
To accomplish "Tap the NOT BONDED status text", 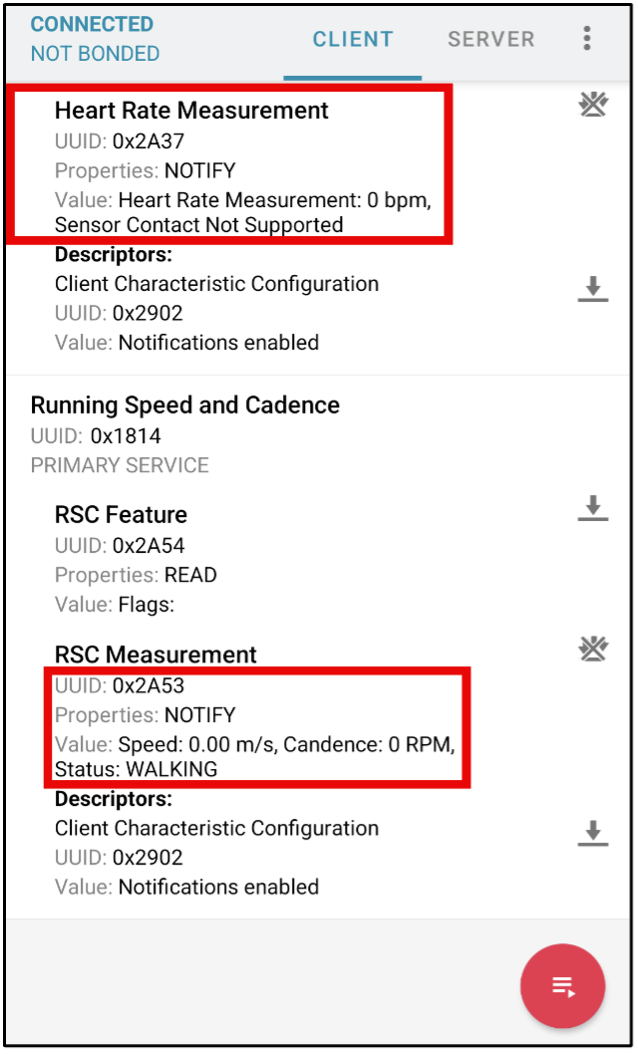I will tap(95, 54).
